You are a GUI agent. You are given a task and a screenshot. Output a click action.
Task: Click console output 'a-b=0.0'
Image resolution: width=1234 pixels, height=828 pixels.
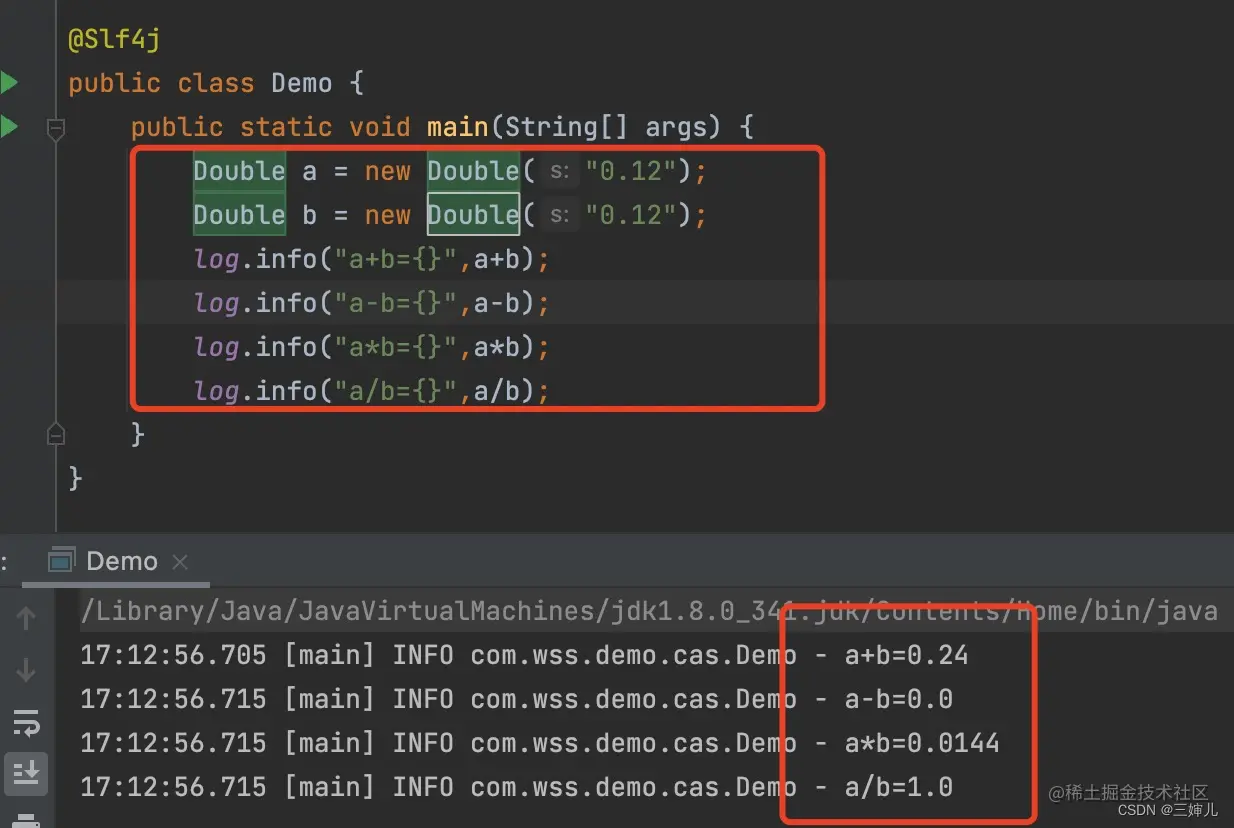898,699
